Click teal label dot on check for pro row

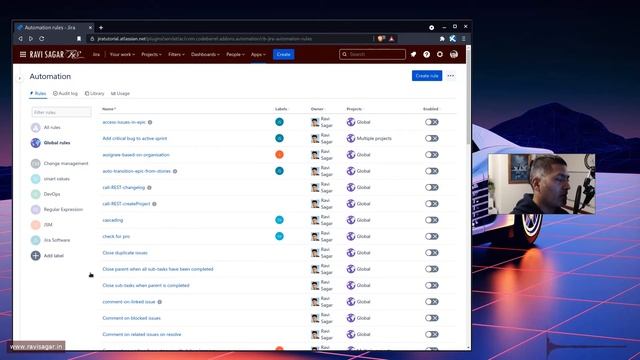pyautogui.click(x=280, y=236)
